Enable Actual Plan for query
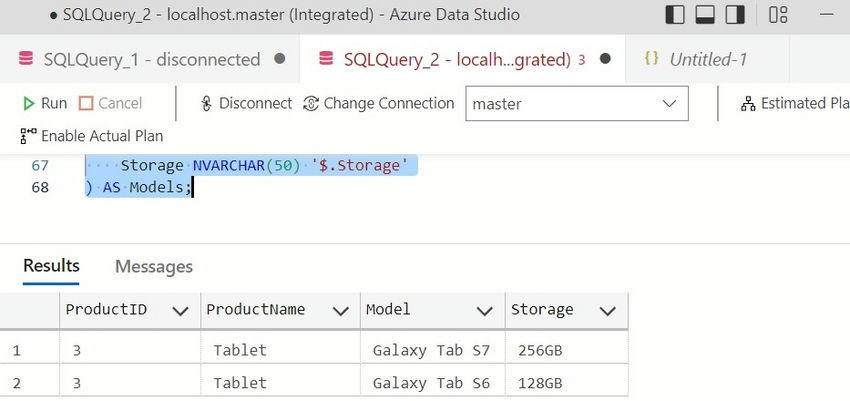Screen dimensions: 850x401 91,136
